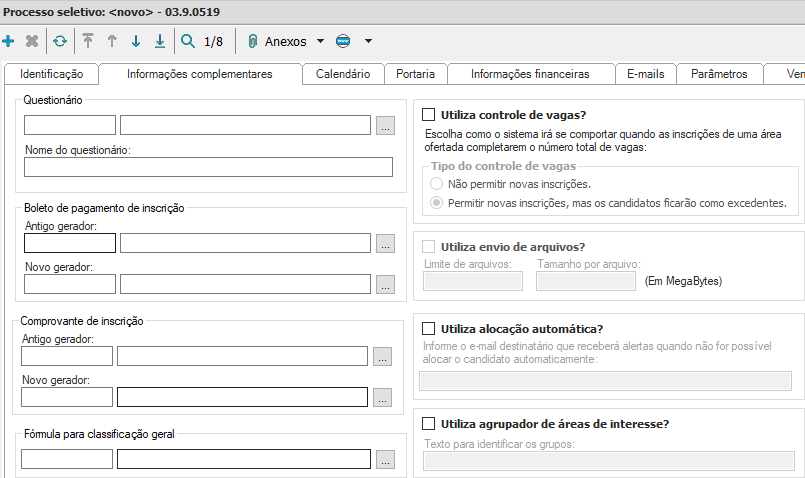Click the 'Nome do questionário' text field
This screenshot has width=805, height=478.
pos(208,167)
